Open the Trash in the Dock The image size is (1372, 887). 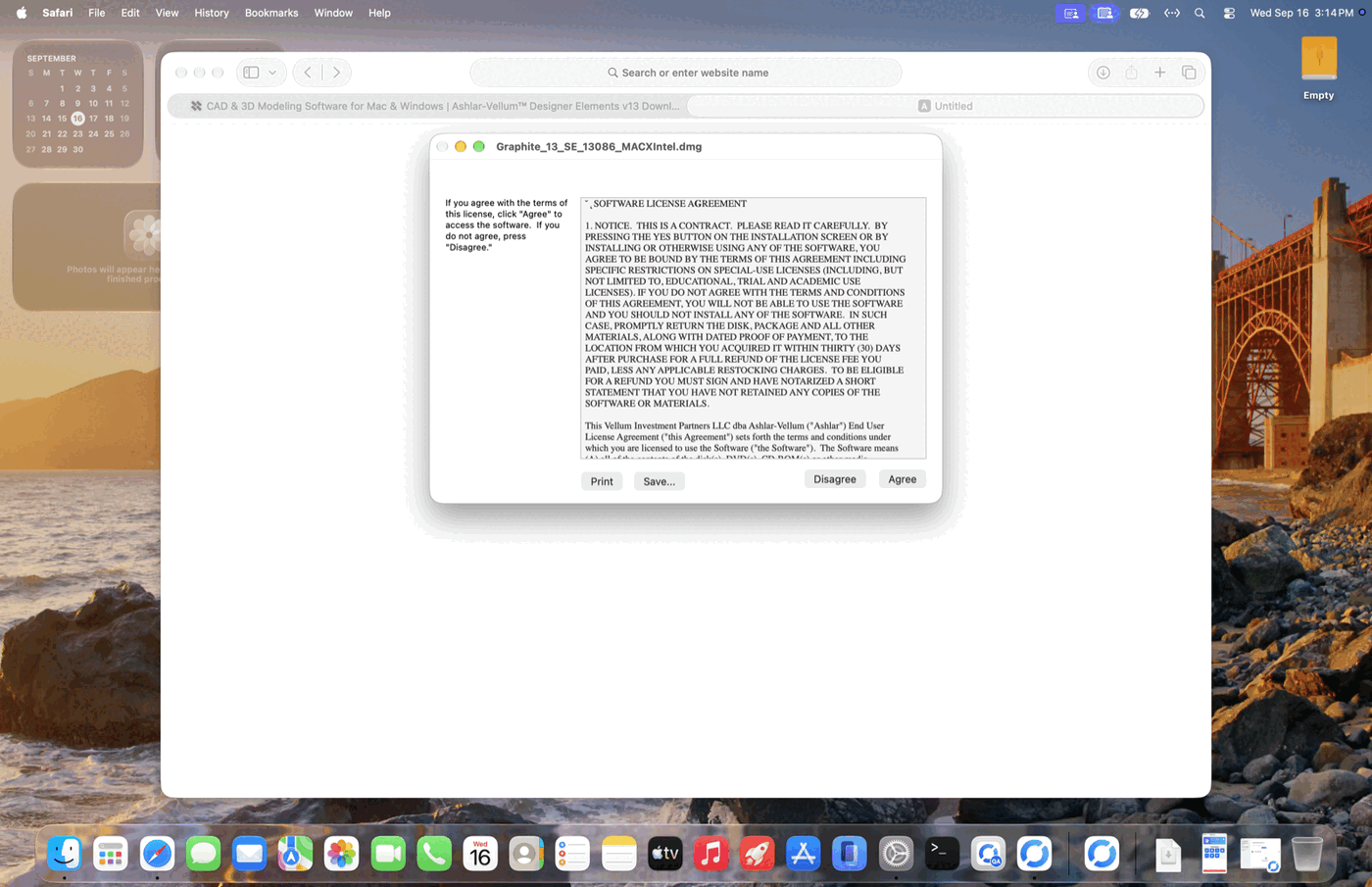(1306, 854)
